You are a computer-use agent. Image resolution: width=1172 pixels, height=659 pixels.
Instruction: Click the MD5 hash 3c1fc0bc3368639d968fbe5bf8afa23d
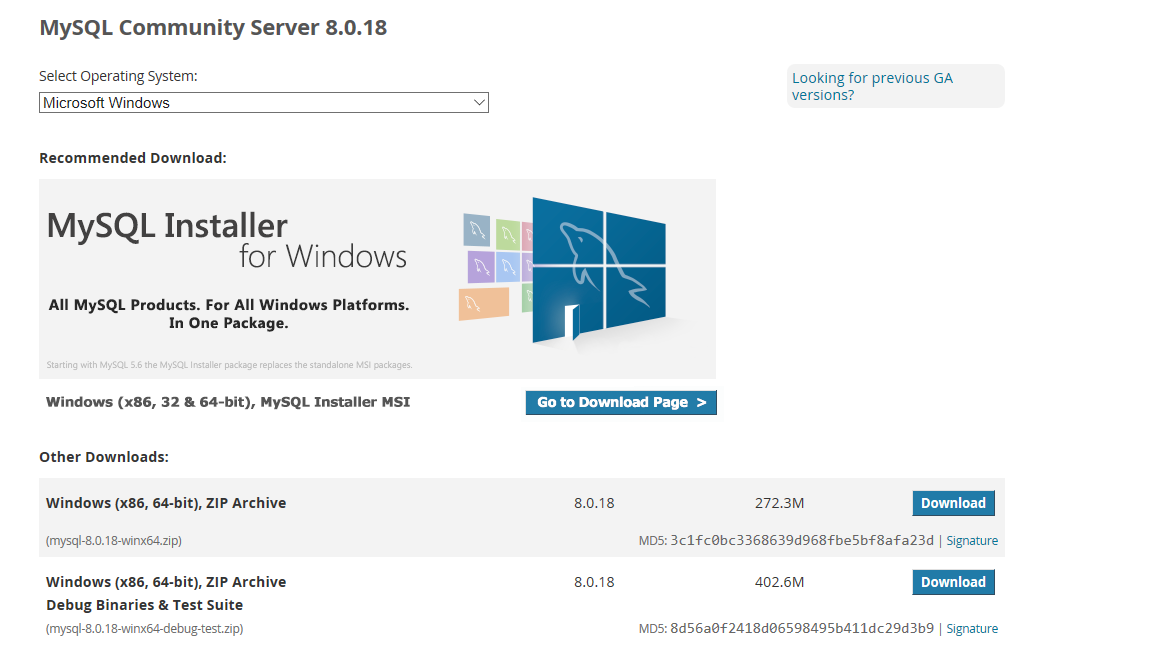tap(802, 540)
